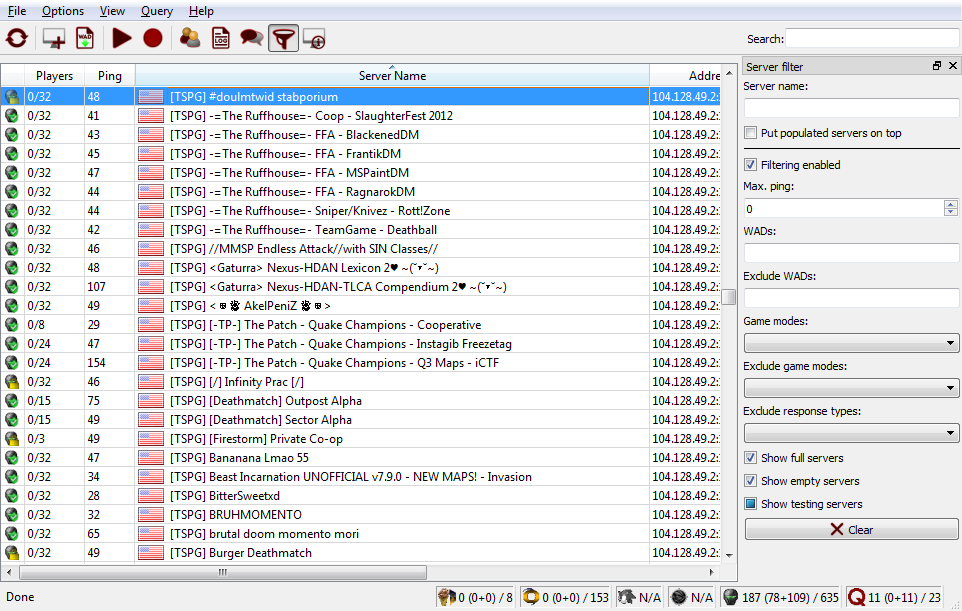Open the buddies list icon

pos(189,39)
